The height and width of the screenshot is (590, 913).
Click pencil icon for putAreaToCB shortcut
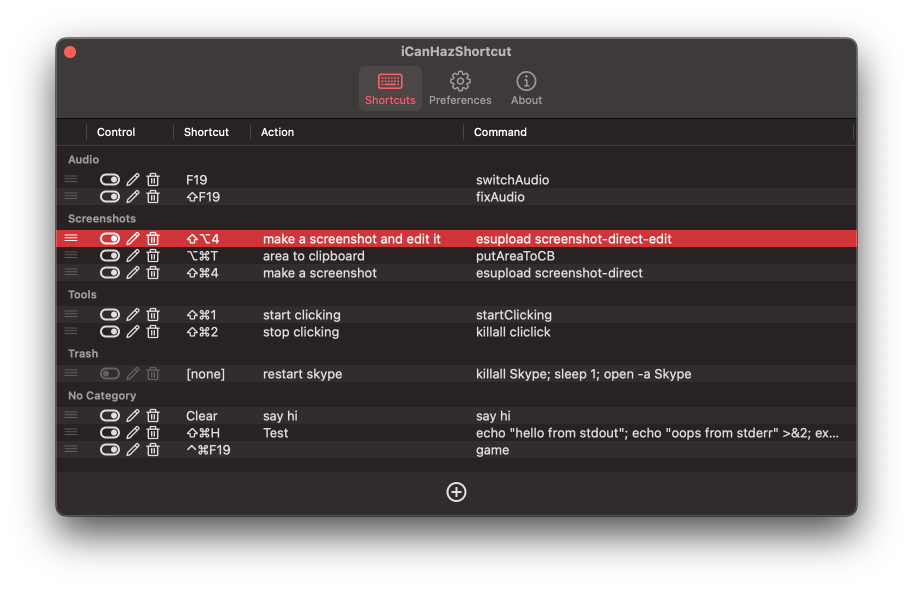pyautogui.click(x=133, y=256)
